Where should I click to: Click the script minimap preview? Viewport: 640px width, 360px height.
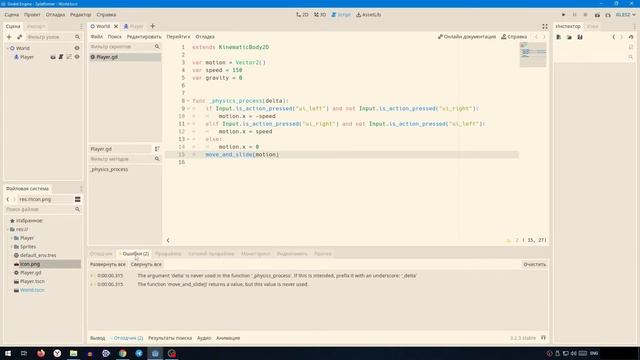tap(533, 55)
